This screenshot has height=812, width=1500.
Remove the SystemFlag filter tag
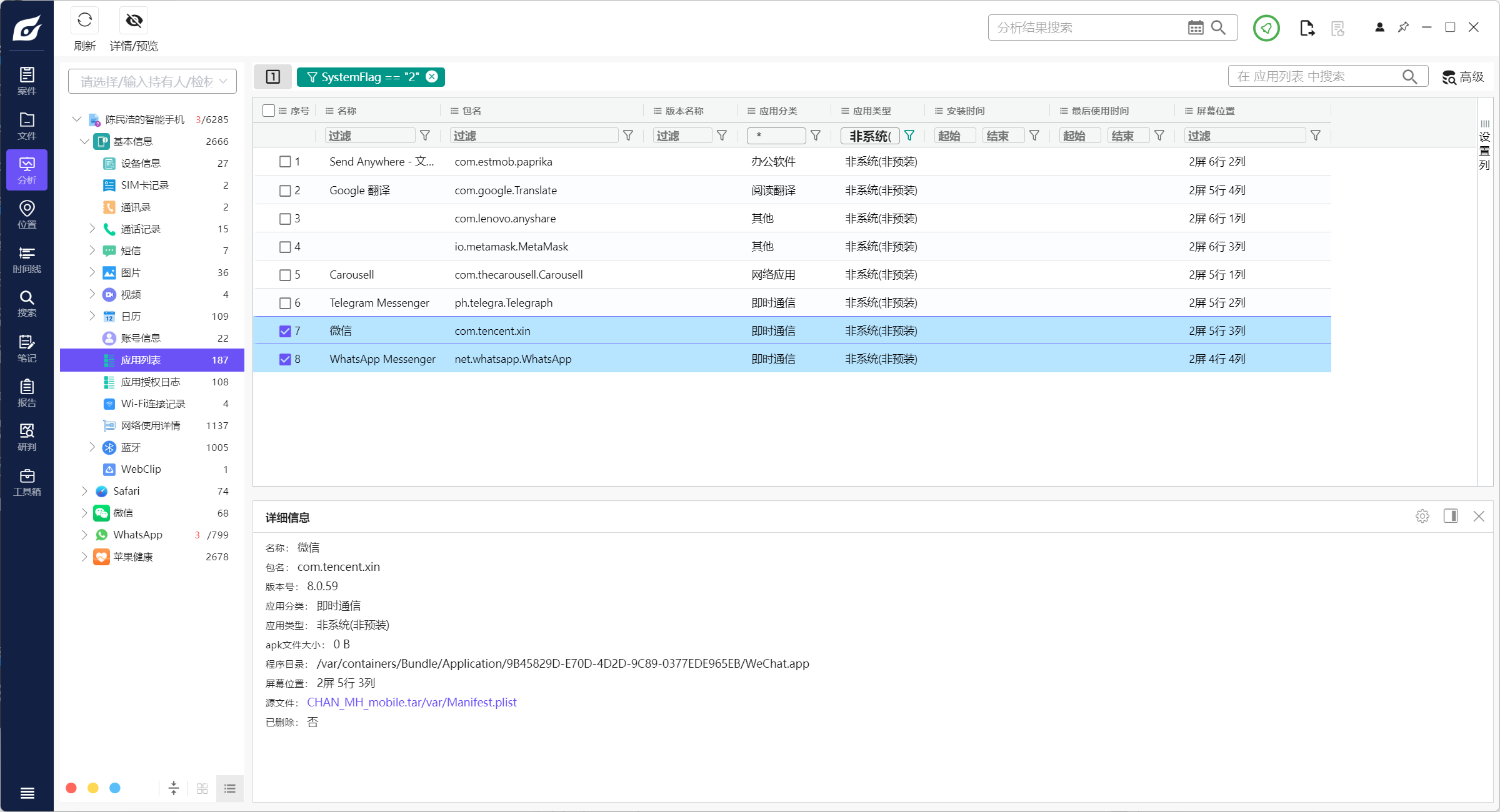(432, 77)
